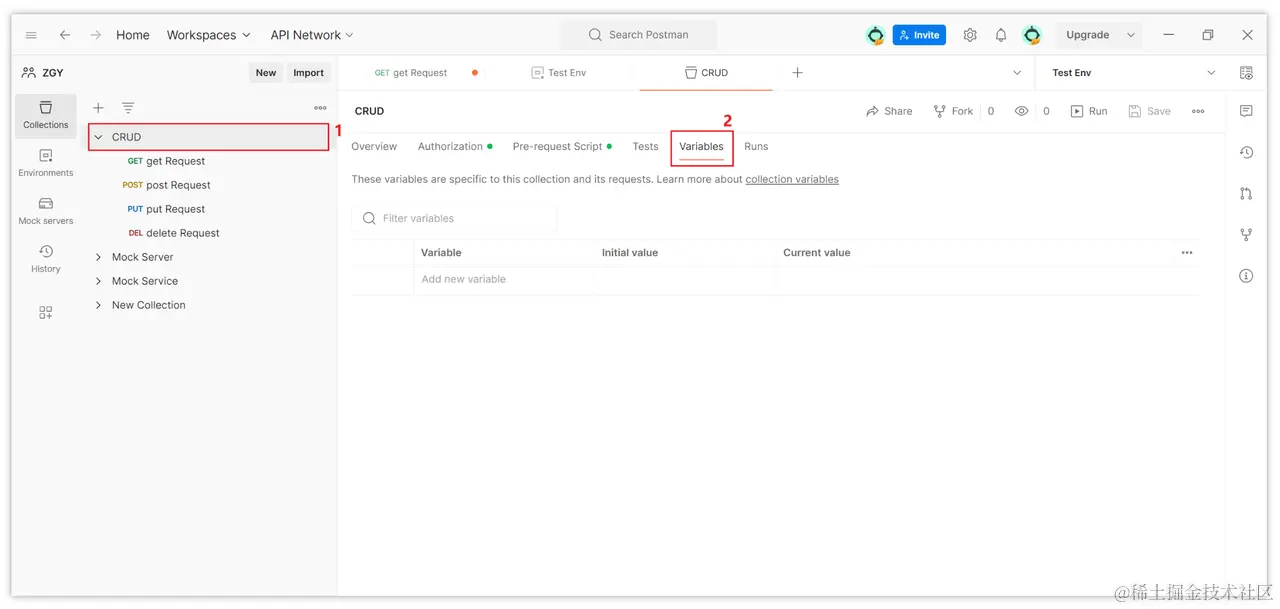The width and height of the screenshot is (1280, 609).
Task: Open the collection variables link
Action: pos(792,180)
